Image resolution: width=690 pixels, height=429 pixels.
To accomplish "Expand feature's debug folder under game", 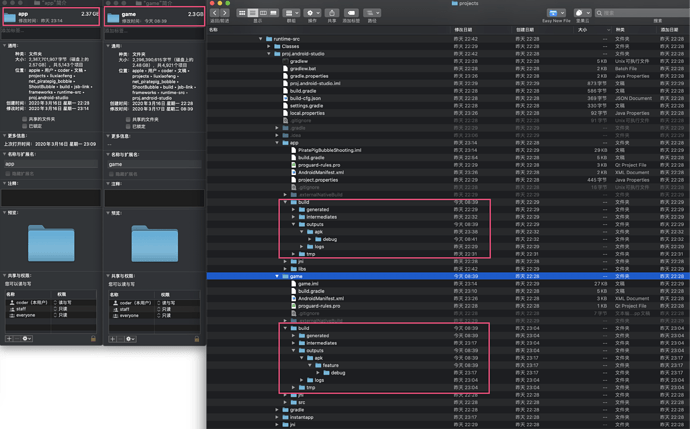I will pyautogui.click(x=318, y=373).
